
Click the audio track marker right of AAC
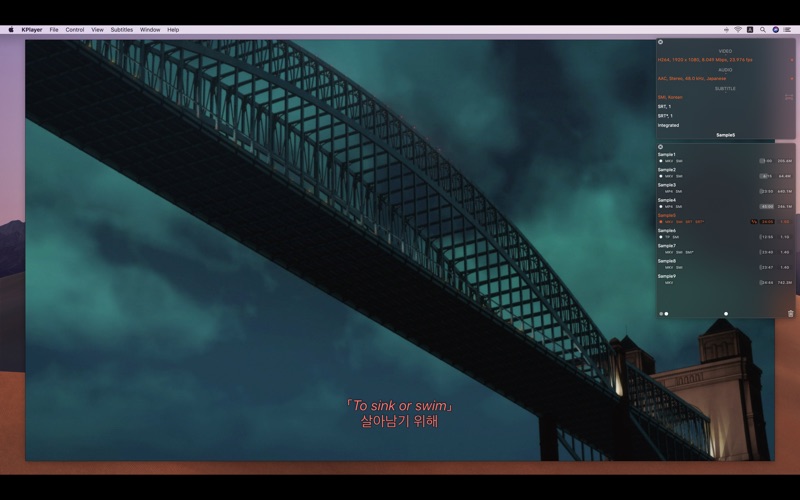[792, 79]
